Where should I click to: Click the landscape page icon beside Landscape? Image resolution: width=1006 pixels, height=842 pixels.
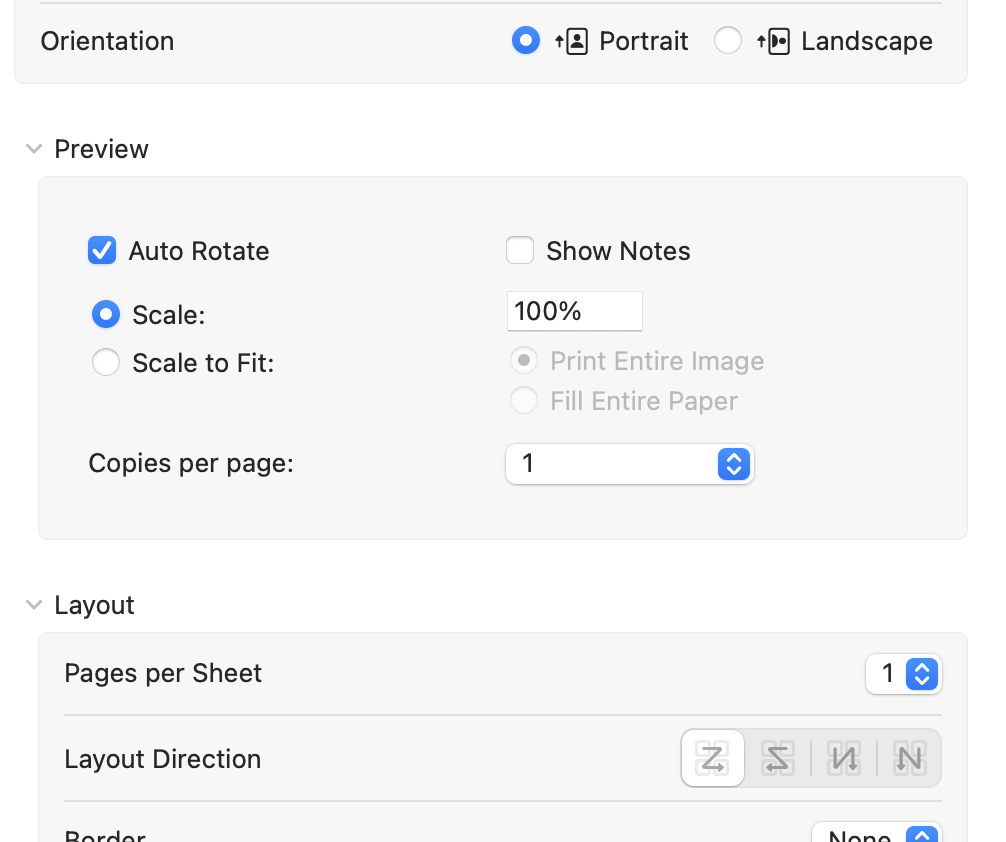tap(775, 41)
